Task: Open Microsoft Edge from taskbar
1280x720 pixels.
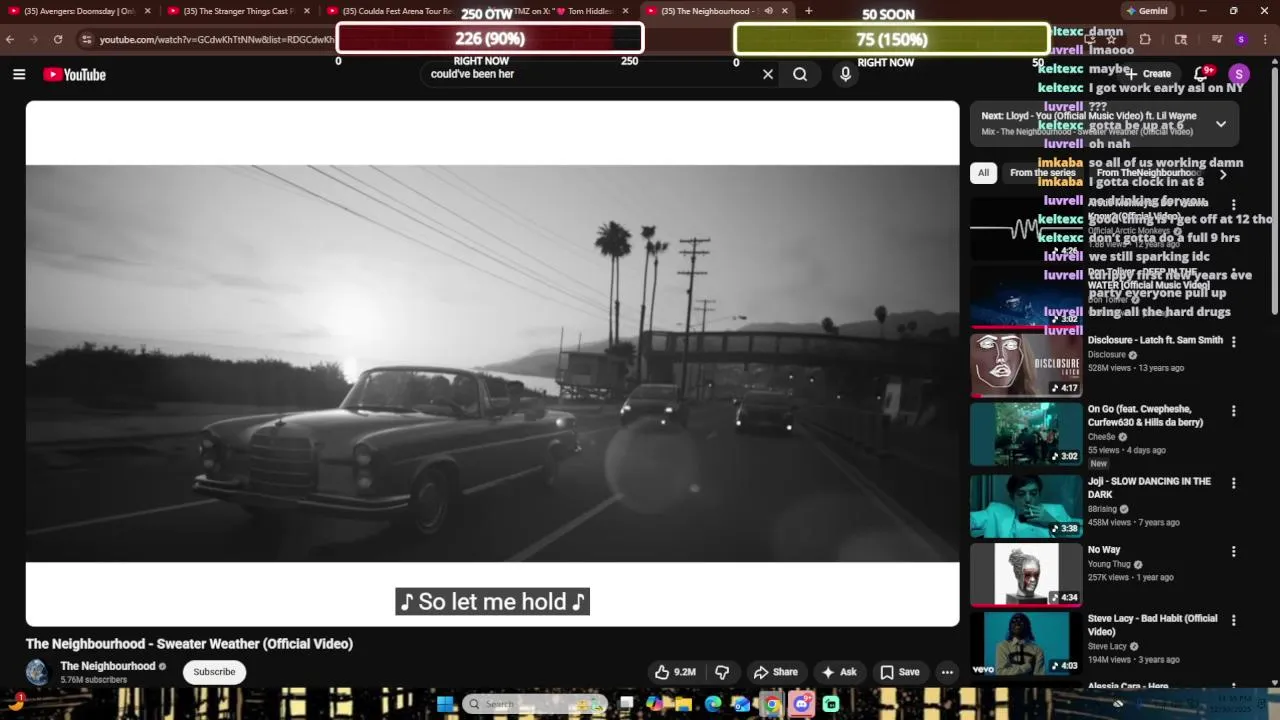Action: pos(713,704)
